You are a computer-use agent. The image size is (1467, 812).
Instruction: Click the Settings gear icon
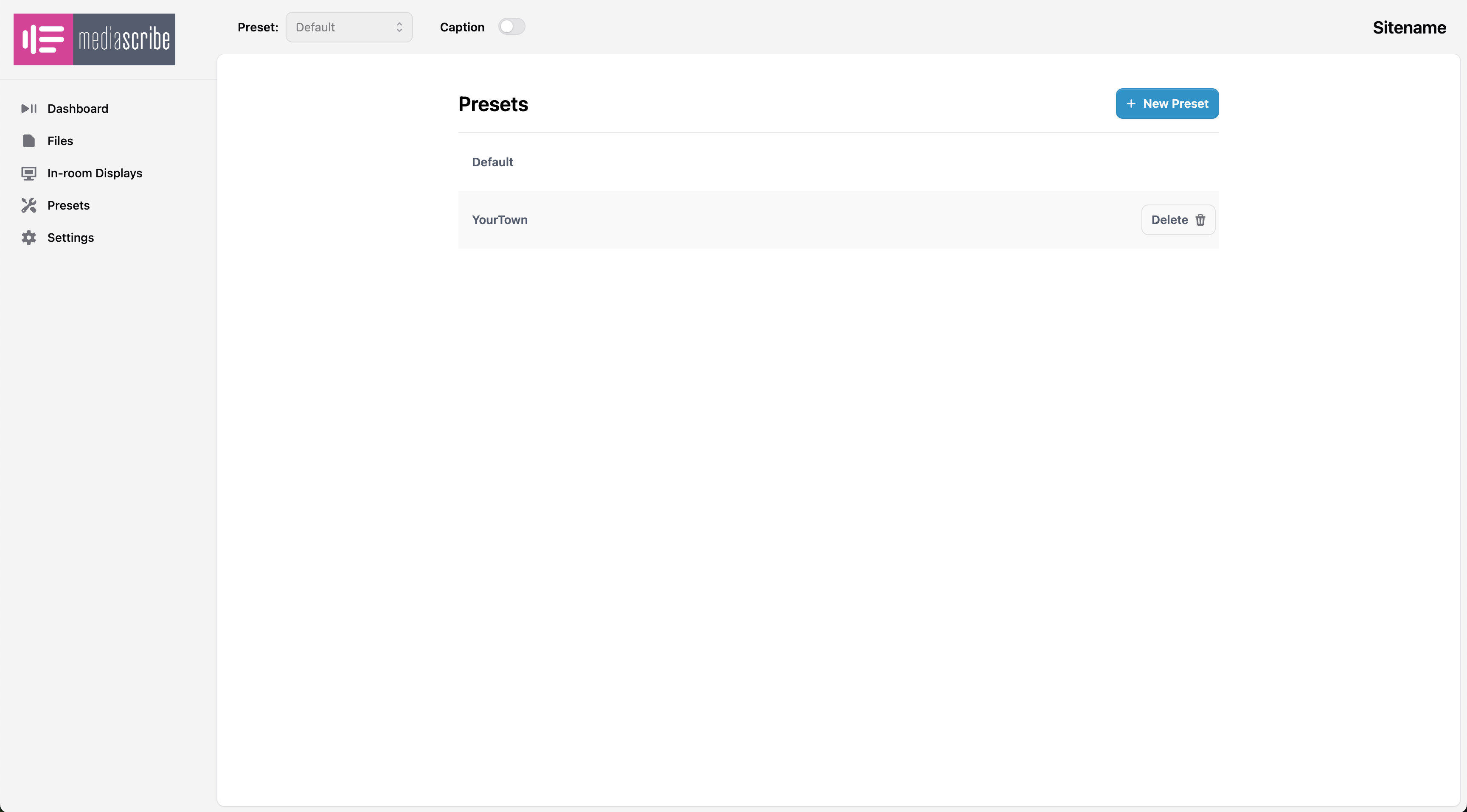28,238
